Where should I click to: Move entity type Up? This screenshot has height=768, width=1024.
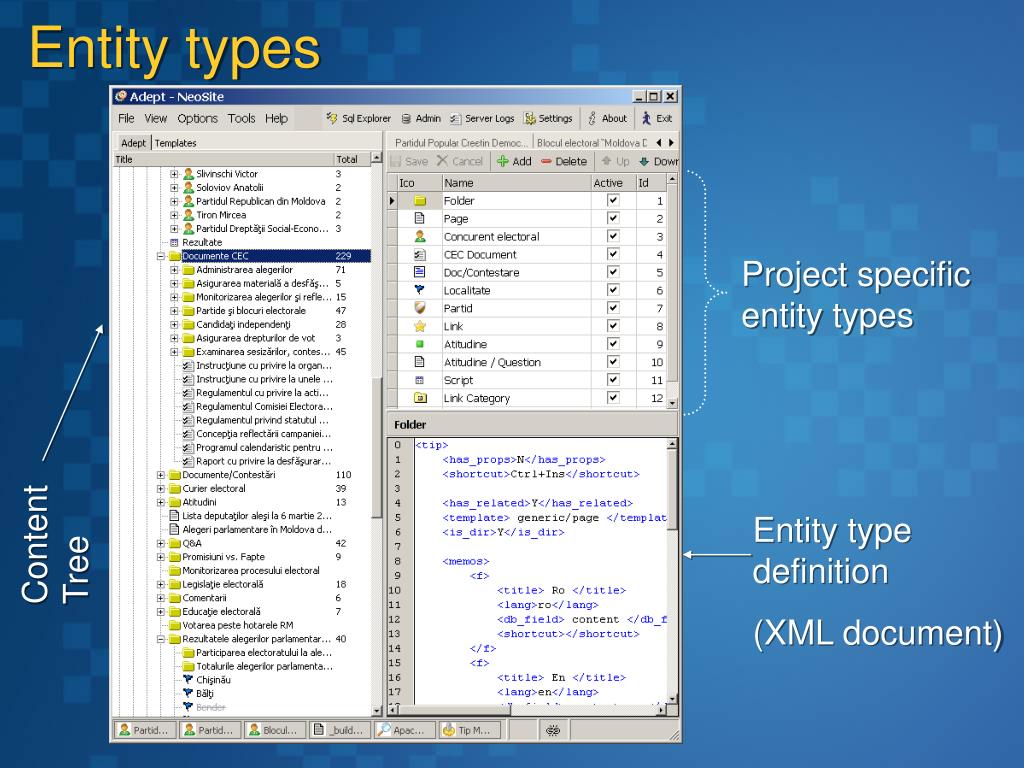pos(615,161)
